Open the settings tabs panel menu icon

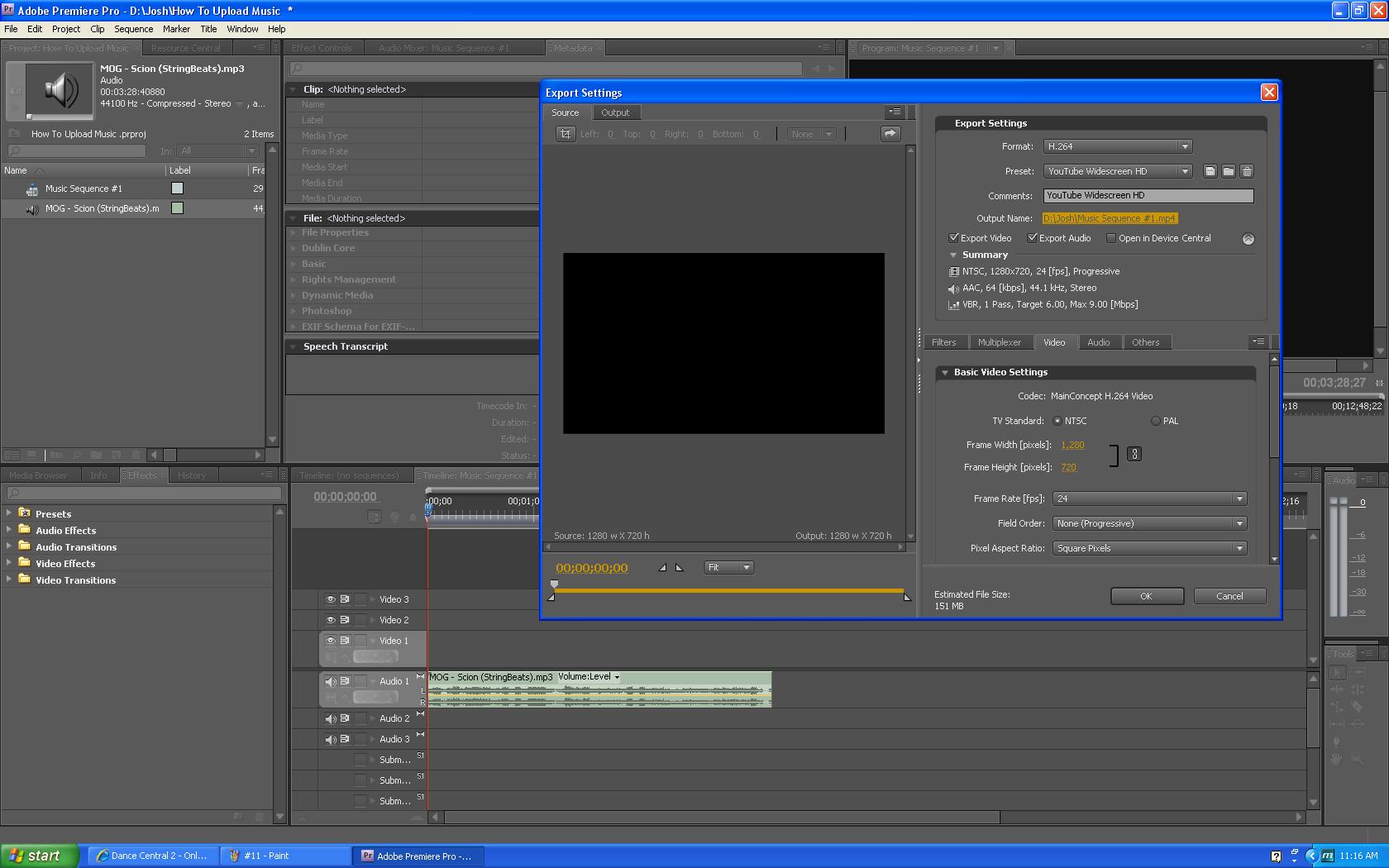[x=1258, y=341]
